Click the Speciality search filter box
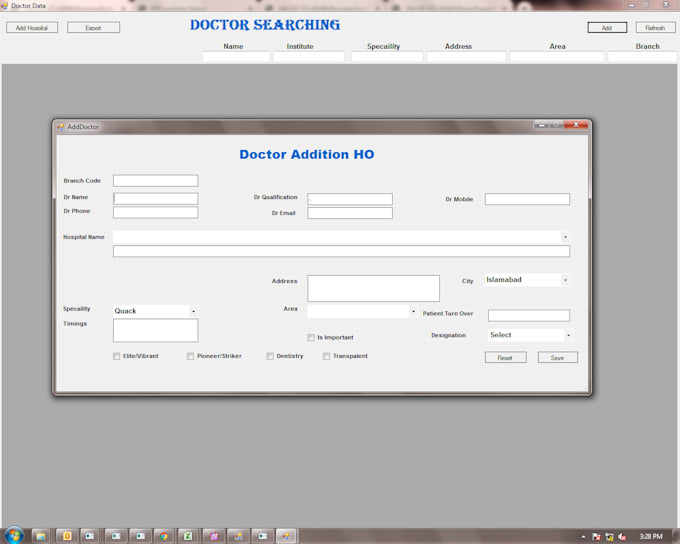The height and width of the screenshot is (544, 680). [387, 56]
